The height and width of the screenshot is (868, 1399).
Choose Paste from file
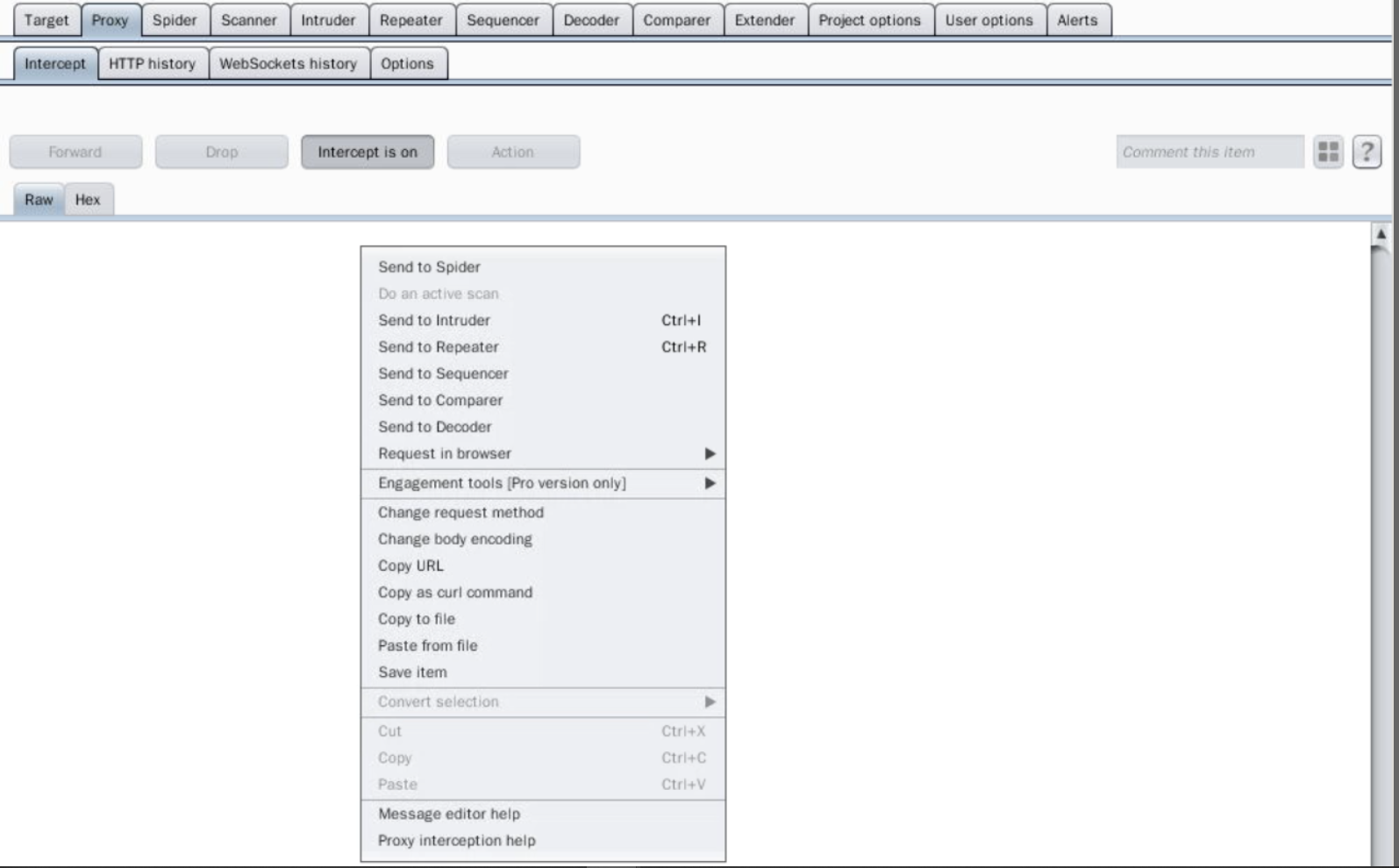(543, 645)
